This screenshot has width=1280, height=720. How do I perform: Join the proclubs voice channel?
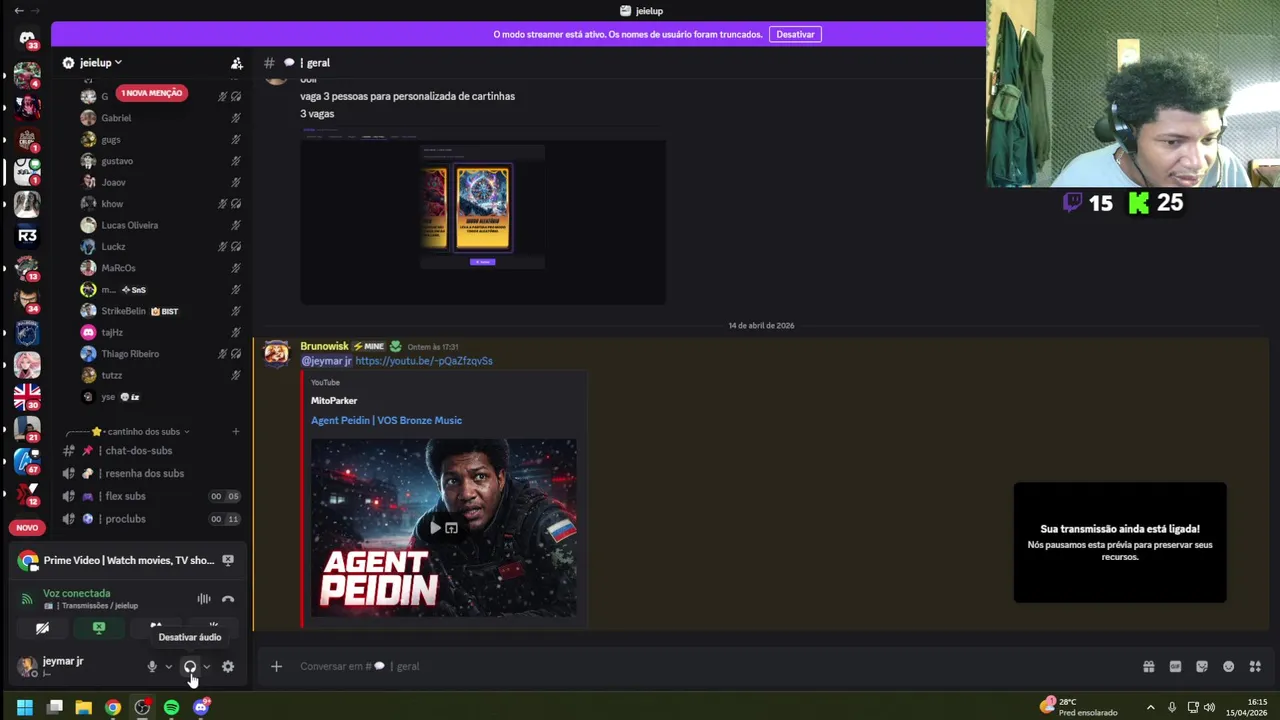point(150,519)
